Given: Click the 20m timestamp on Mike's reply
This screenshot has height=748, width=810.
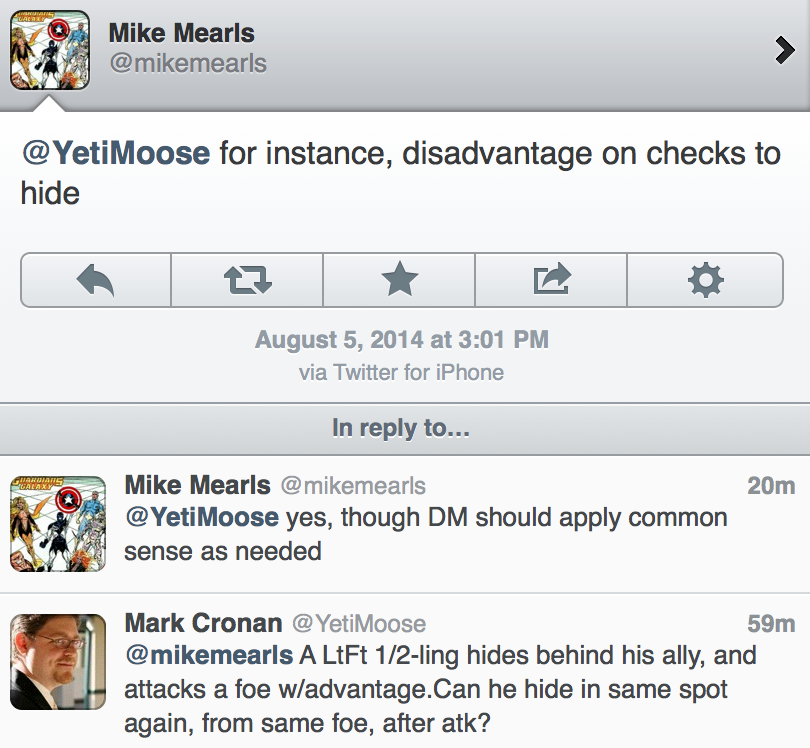Looking at the screenshot, I should 770,486.
